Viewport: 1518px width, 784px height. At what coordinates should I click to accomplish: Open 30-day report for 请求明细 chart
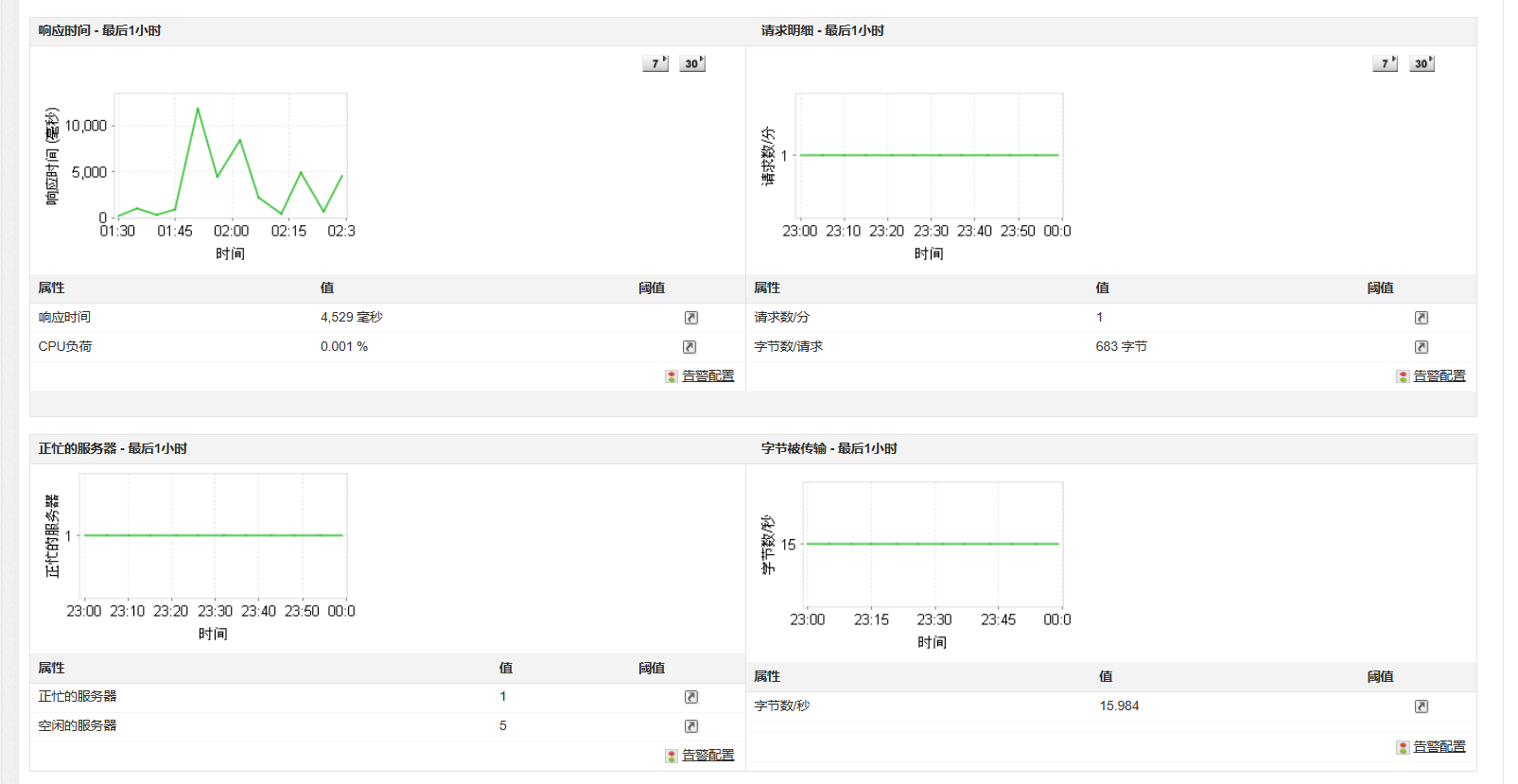coord(1422,63)
